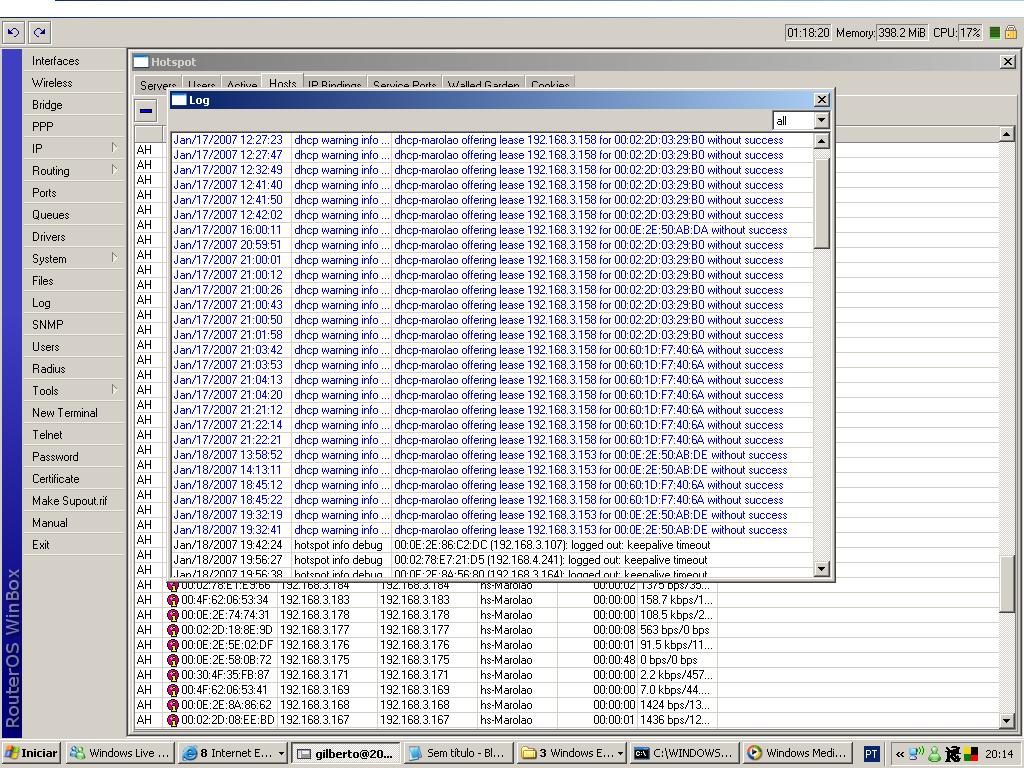Click Log window scrollbar thumb
The height and width of the screenshot is (768, 1024).
point(822,202)
